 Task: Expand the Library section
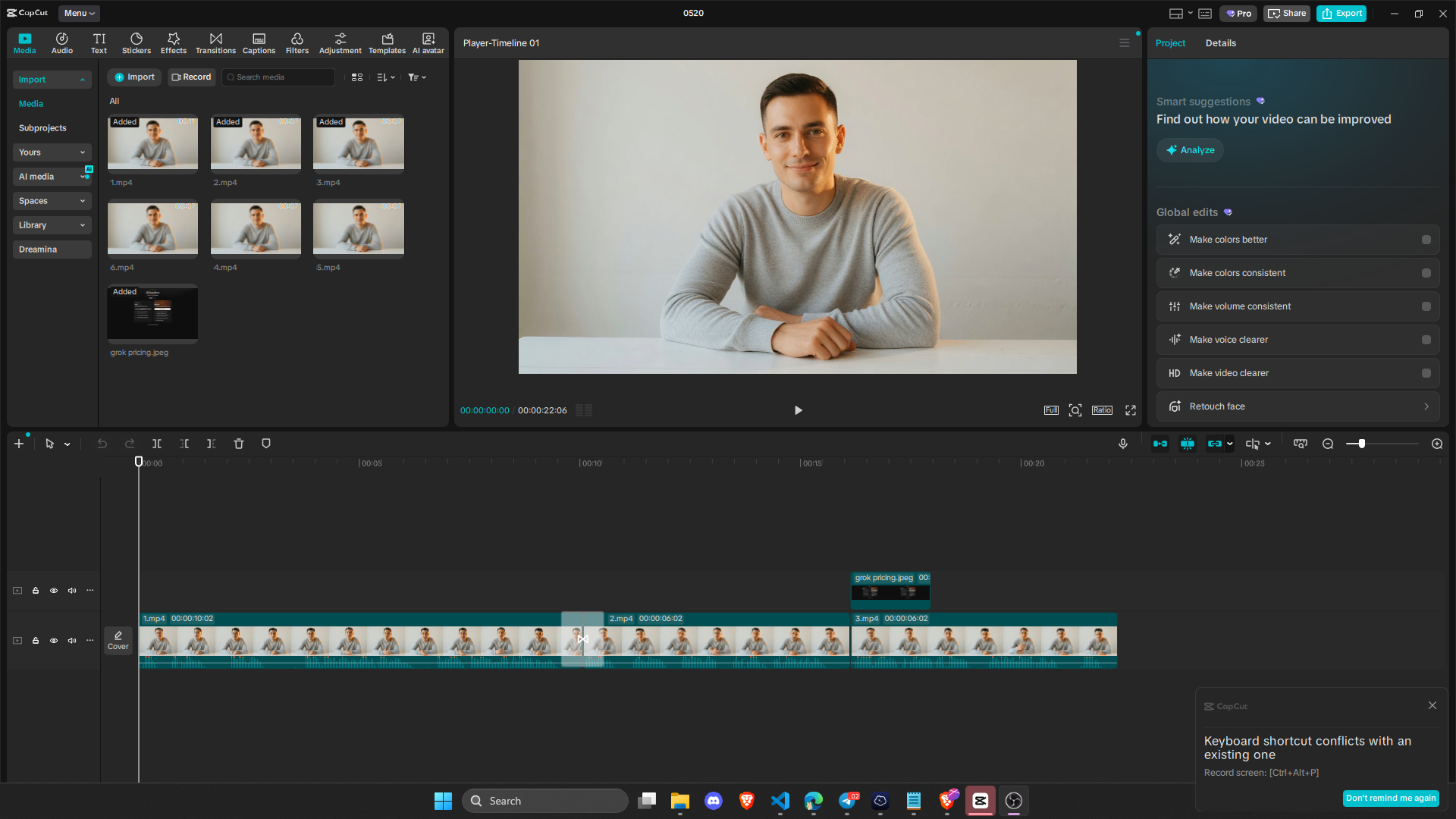click(x=52, y=225)
